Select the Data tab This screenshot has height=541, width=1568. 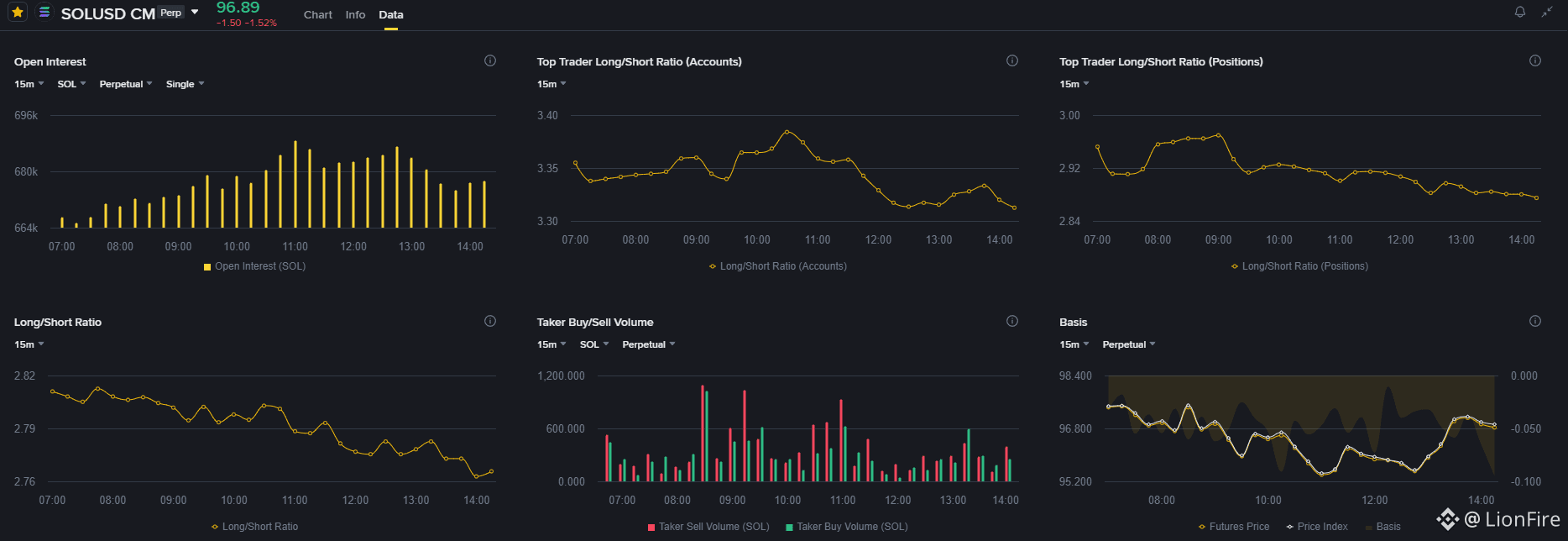click(391, 14)
